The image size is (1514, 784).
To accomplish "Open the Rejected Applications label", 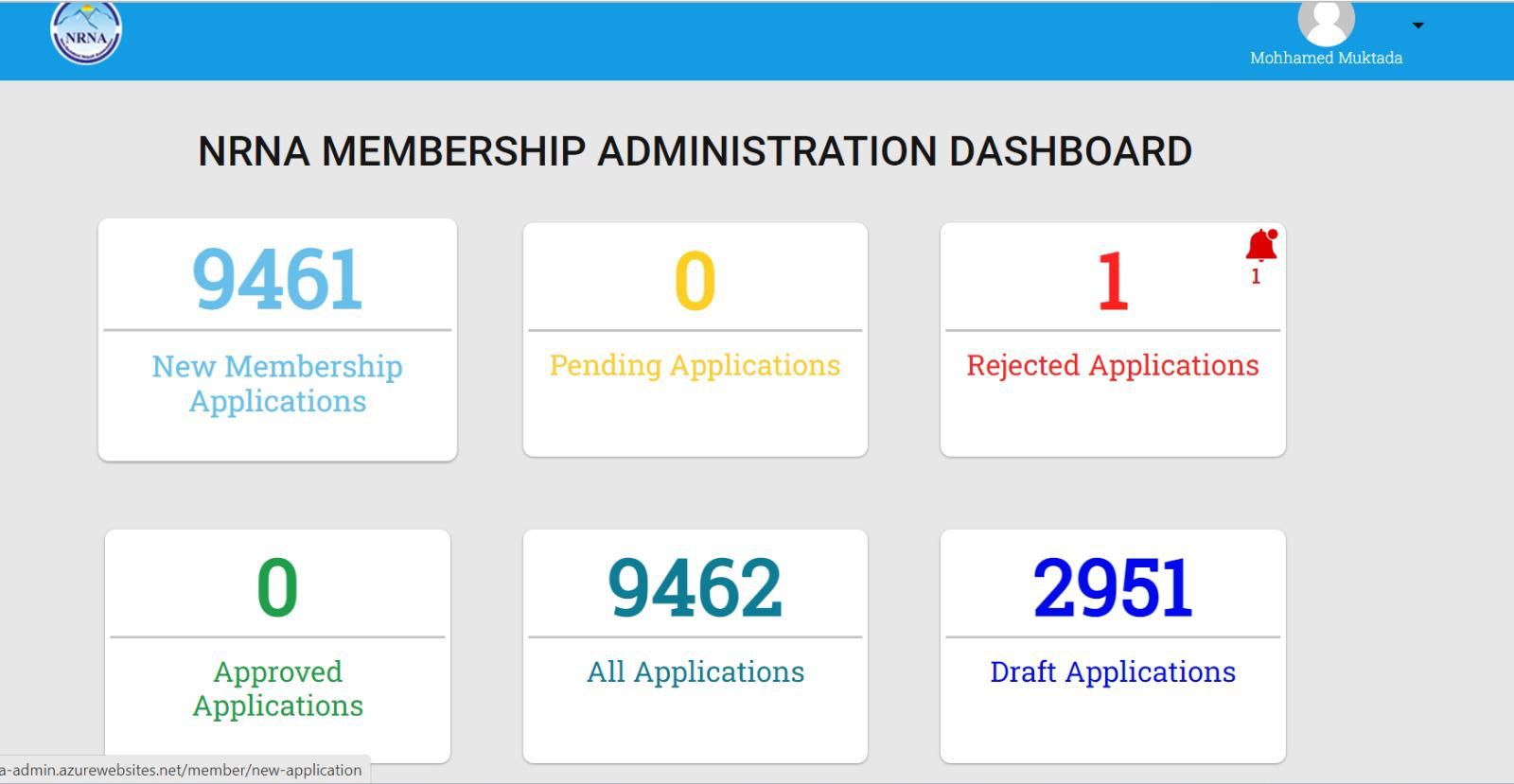I will [x=1112, y=365].
